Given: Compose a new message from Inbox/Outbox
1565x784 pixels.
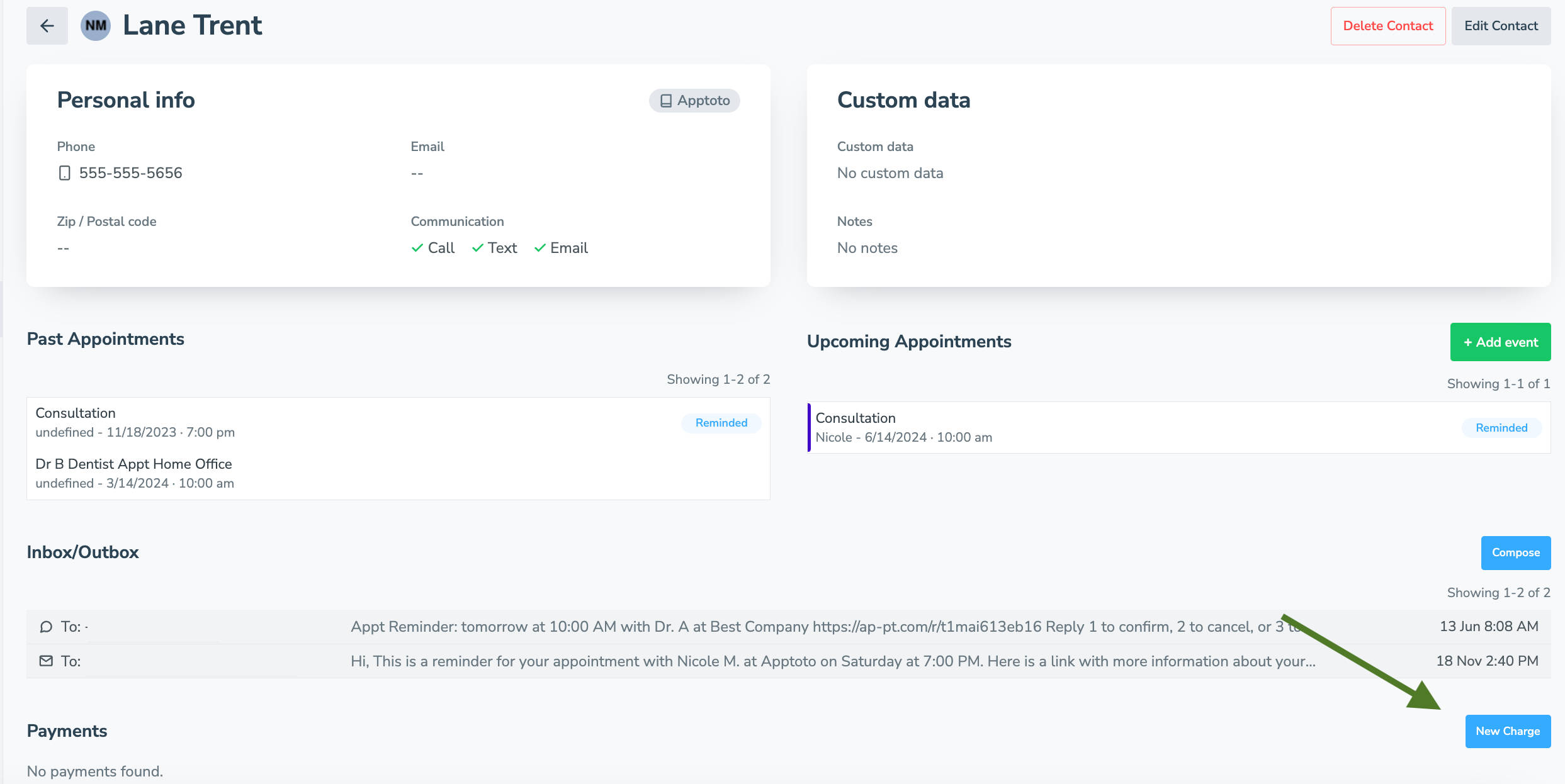Looking at the screenshot, I should pyautogui.click(x=1515, y=552).
